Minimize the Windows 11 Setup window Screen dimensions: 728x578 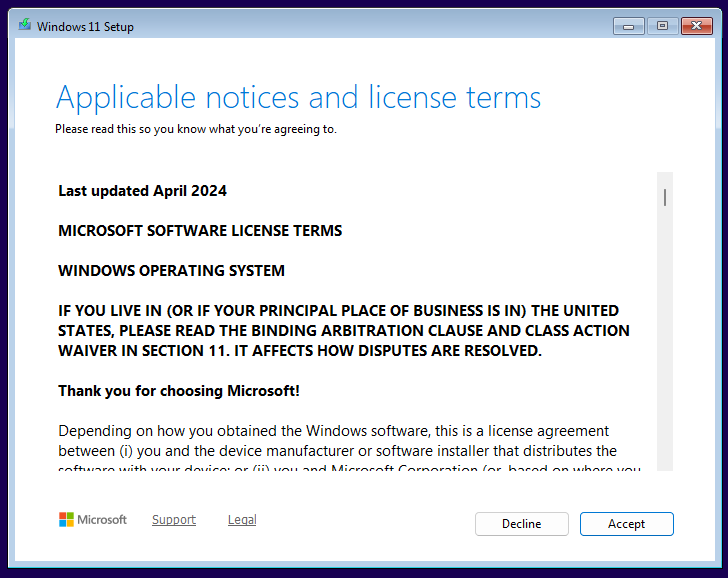pos(628,26)
